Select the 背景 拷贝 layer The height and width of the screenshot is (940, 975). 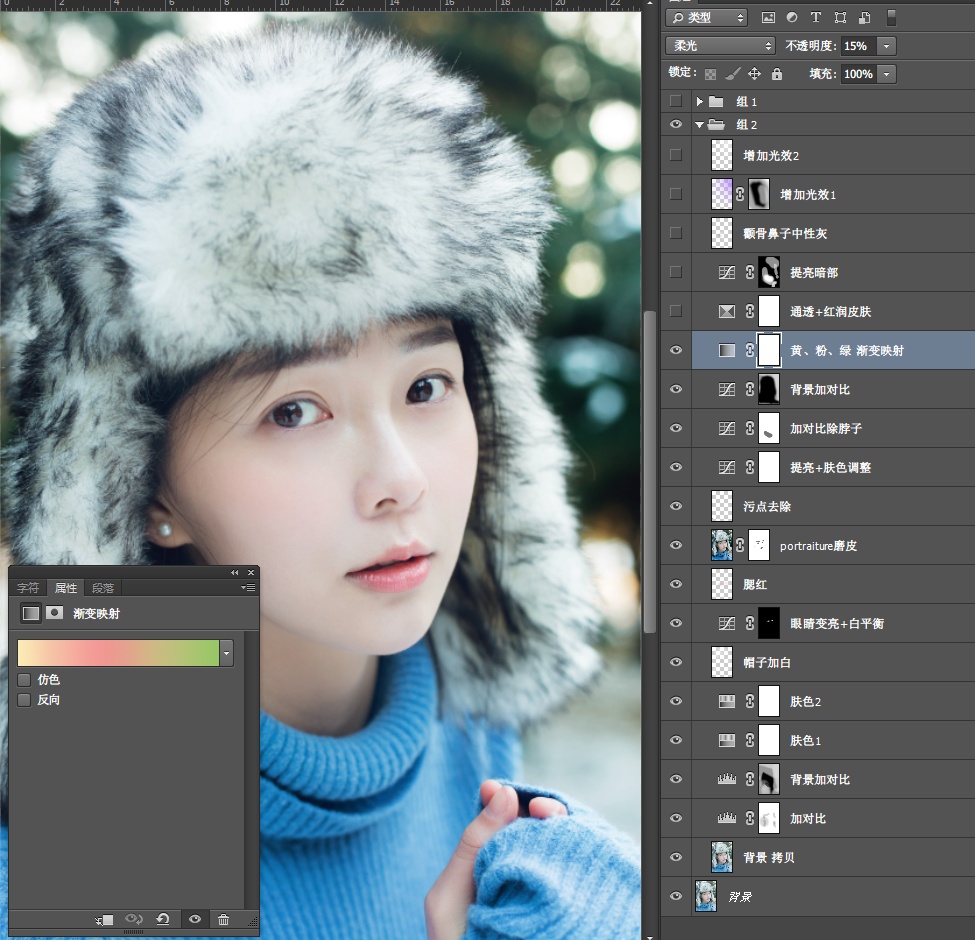[x=833, y=857]
